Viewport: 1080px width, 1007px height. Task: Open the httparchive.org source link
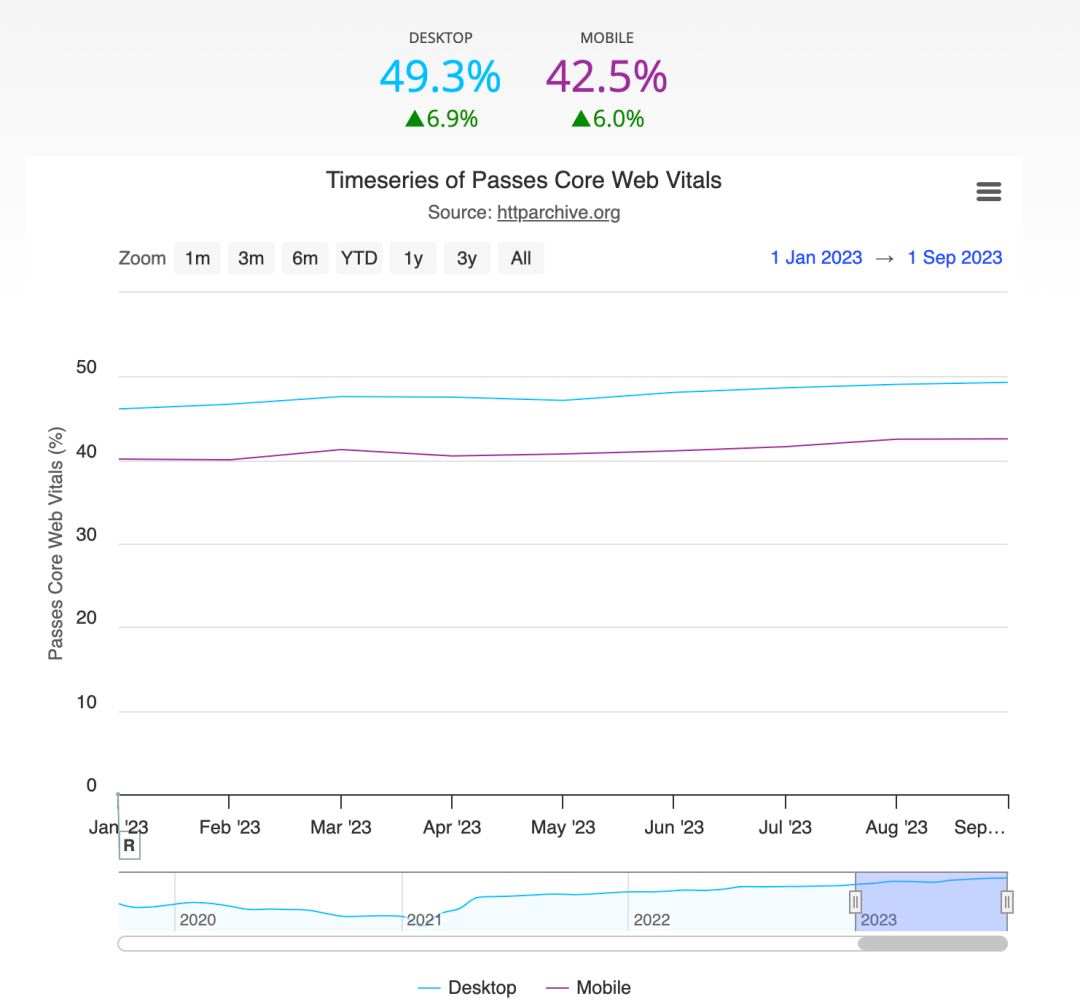[559, 212]
